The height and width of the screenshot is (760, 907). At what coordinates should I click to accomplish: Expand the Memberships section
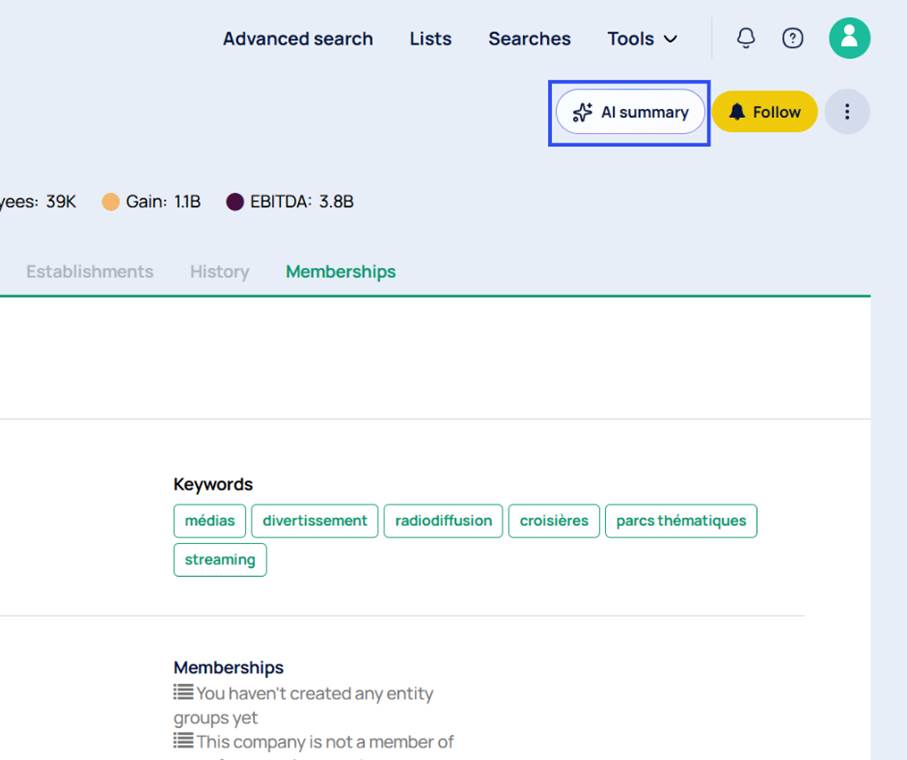tap(228, 667)
